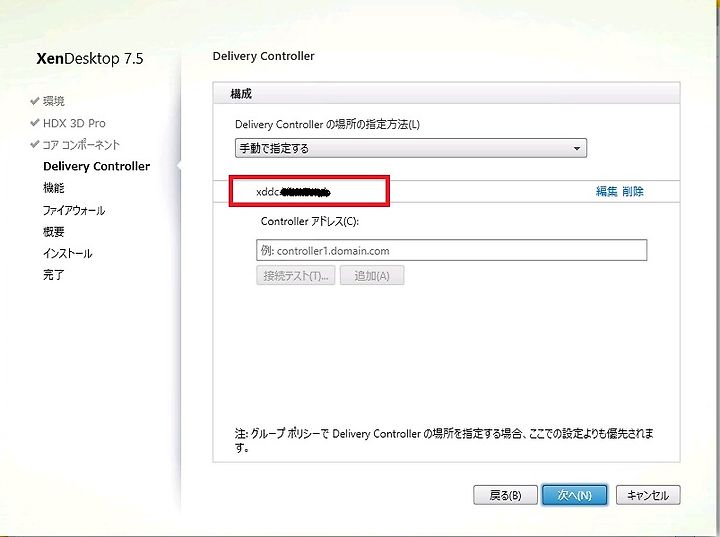Cancel setup with the キャンセル button

click(x=648, y=495)
